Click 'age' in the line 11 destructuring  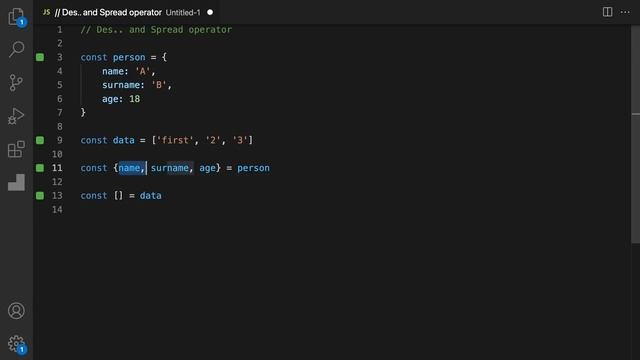[x=207, y=168]
